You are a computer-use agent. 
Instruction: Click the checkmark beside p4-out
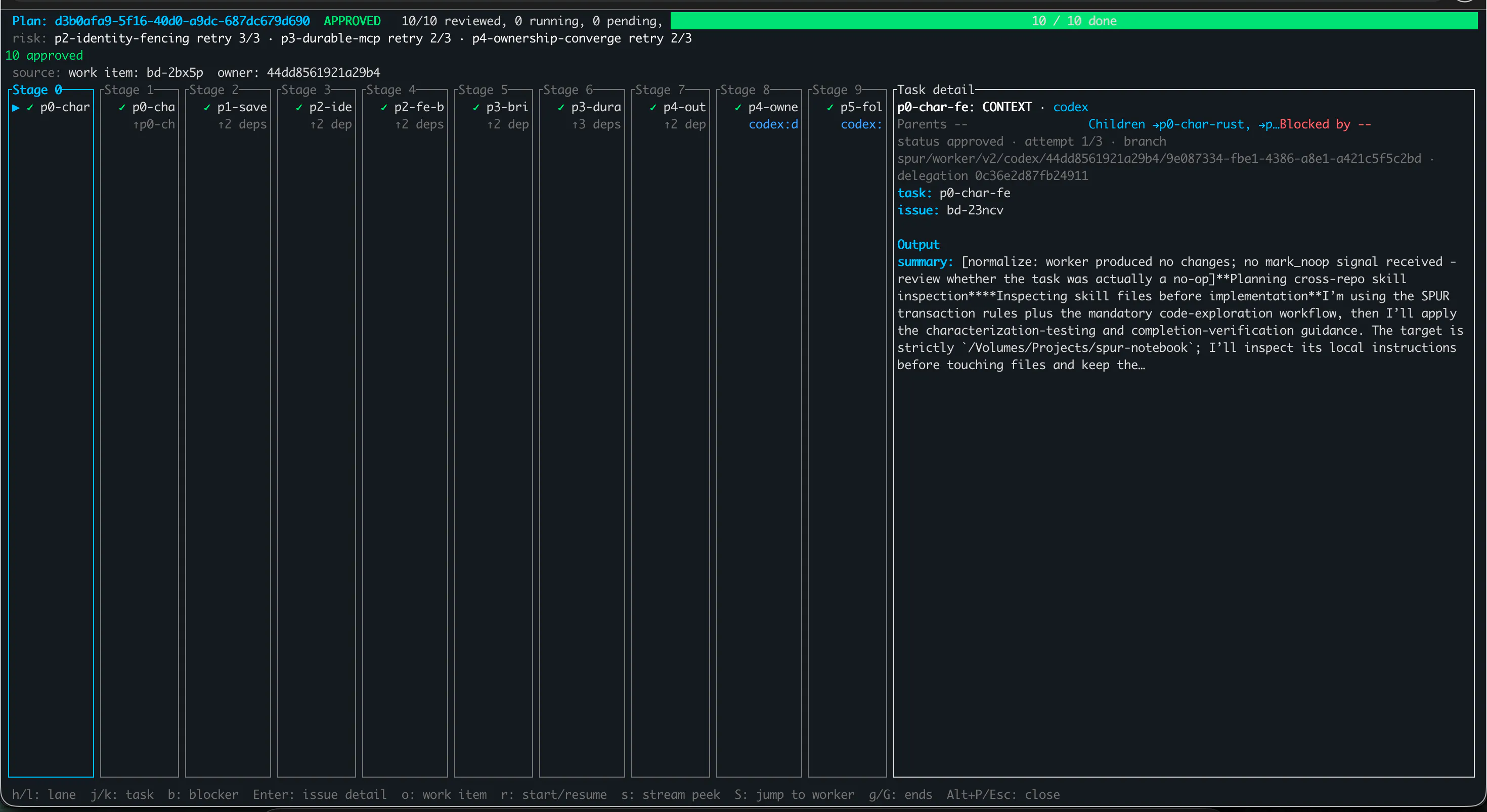pyautogui.click(x=653, y=107)
